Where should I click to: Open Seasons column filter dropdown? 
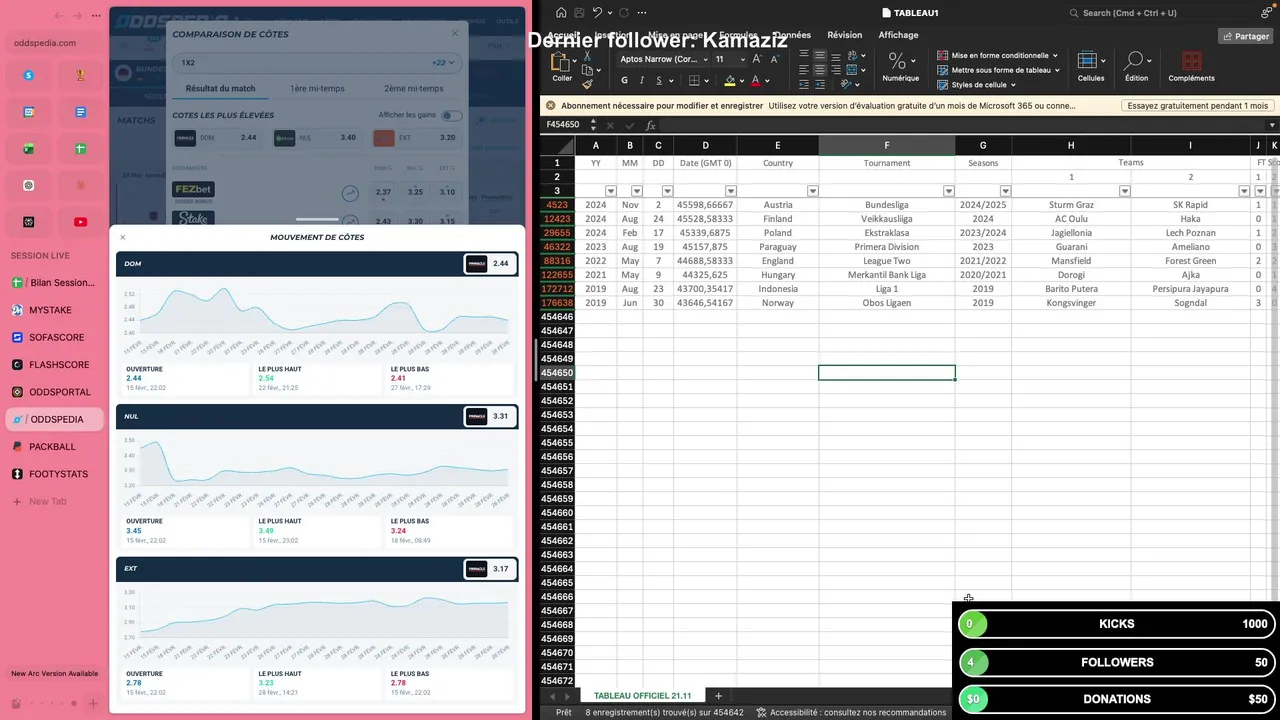tap(1005, 191)
